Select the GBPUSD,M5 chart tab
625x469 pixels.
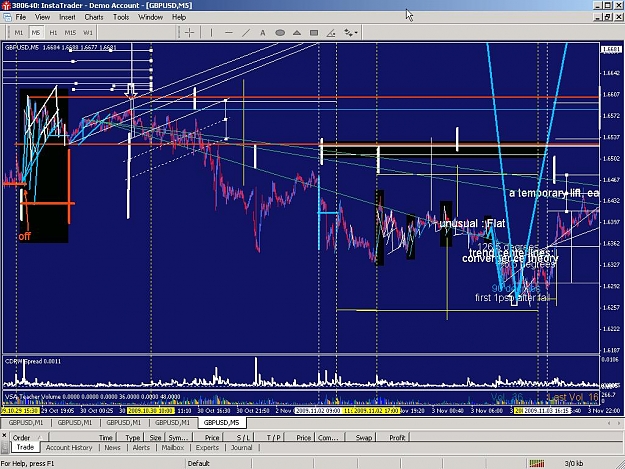point(221,422)
